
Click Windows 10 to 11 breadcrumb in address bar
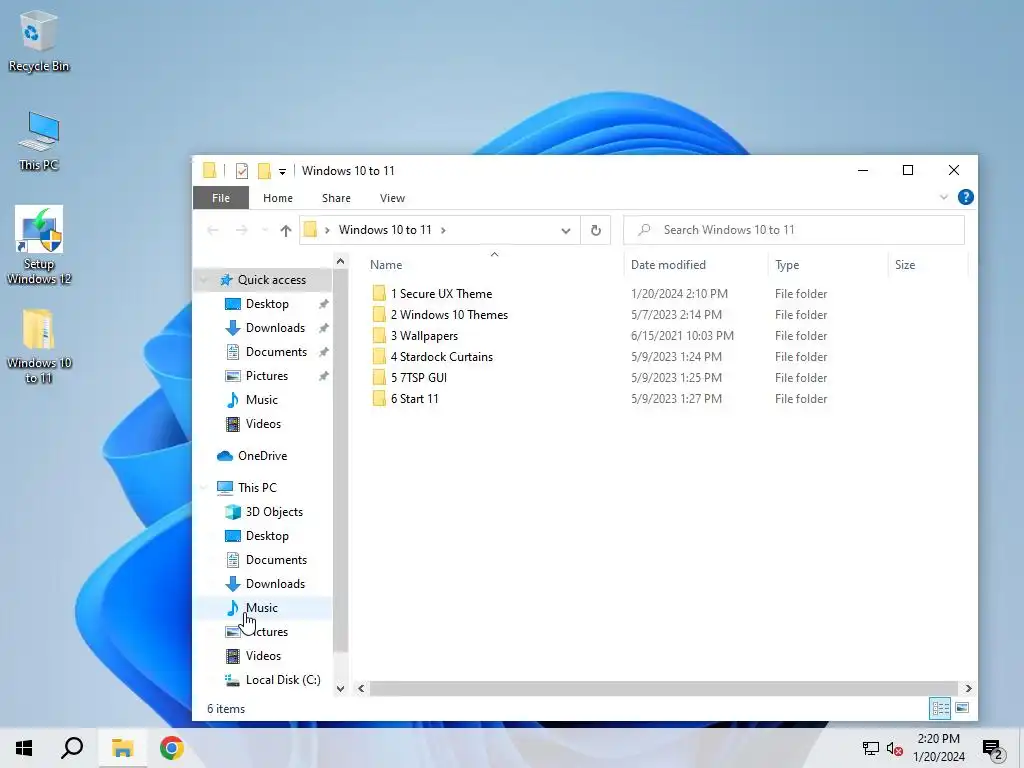[x=385, y=230]
